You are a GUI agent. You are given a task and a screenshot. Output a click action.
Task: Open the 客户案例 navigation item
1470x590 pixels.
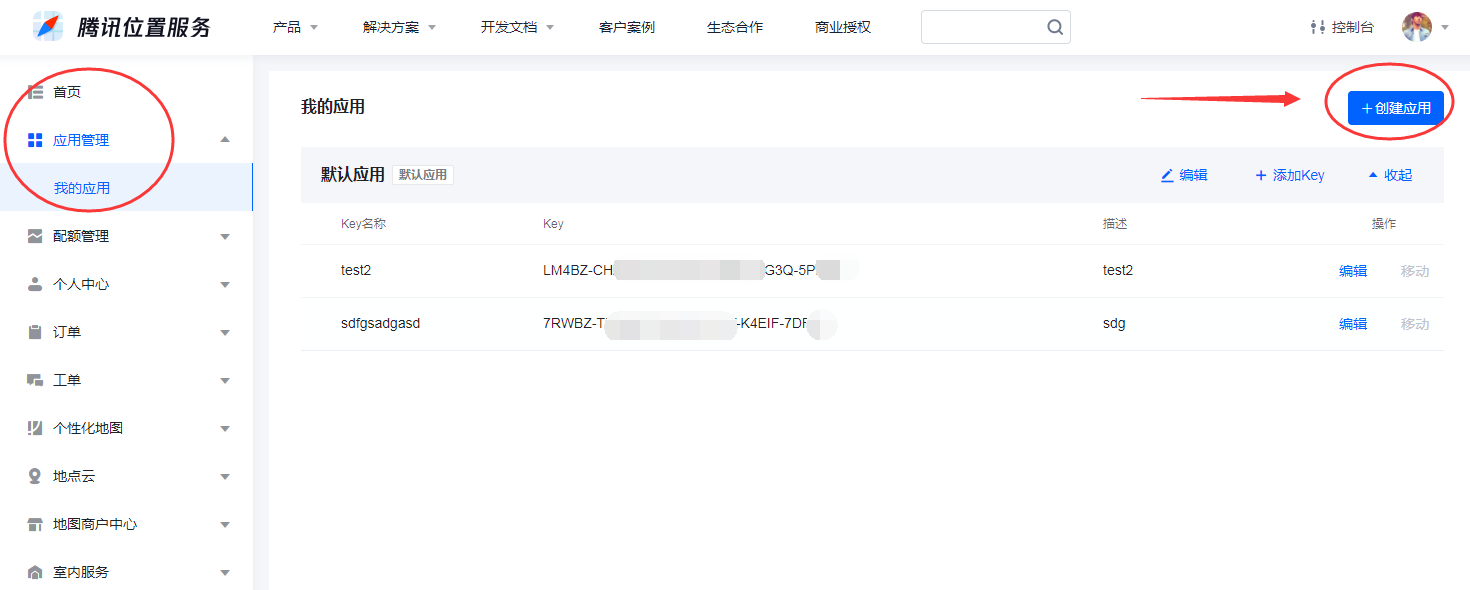click(x=626, y=27)
